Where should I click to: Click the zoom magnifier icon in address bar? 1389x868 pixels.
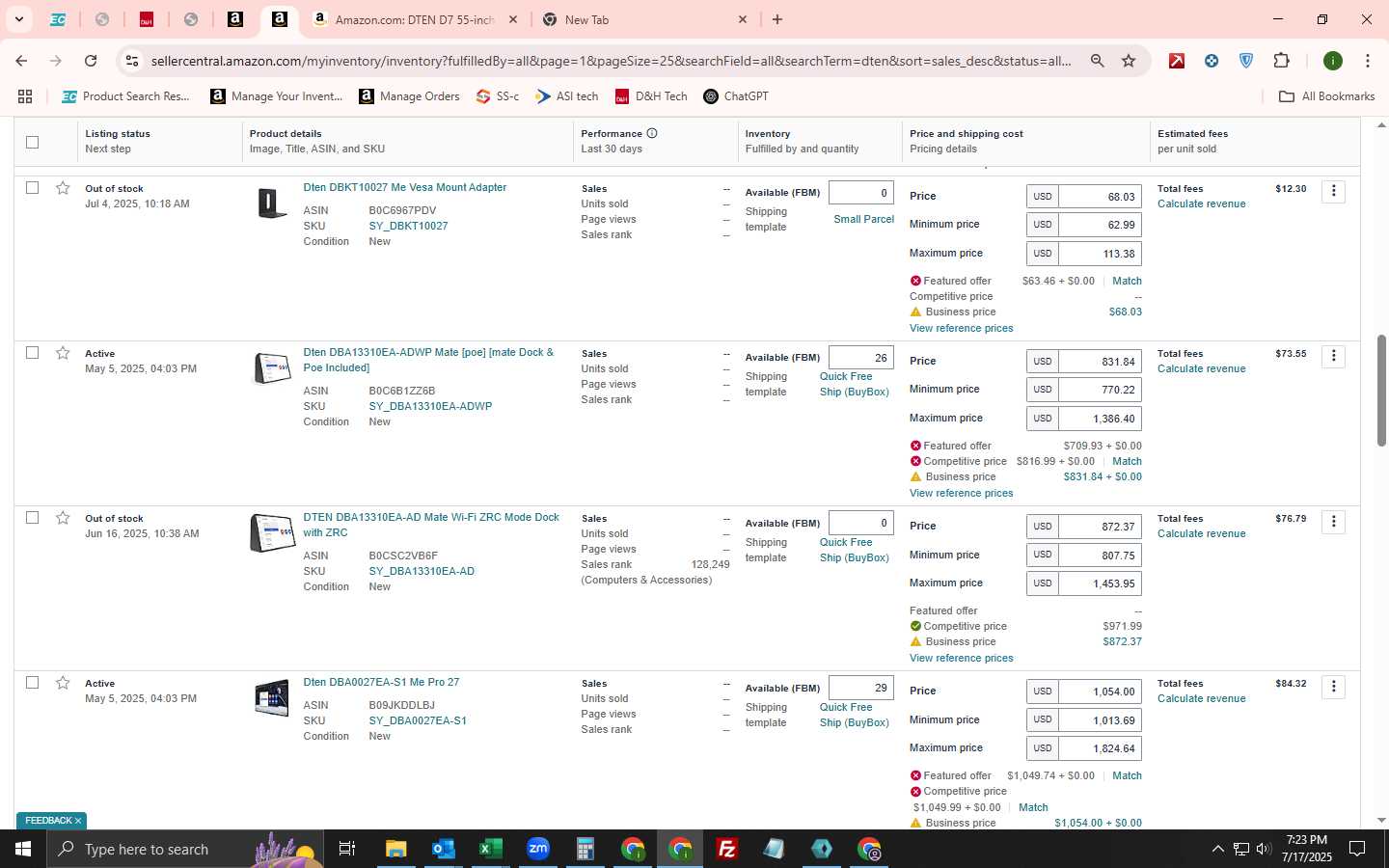1097,61
